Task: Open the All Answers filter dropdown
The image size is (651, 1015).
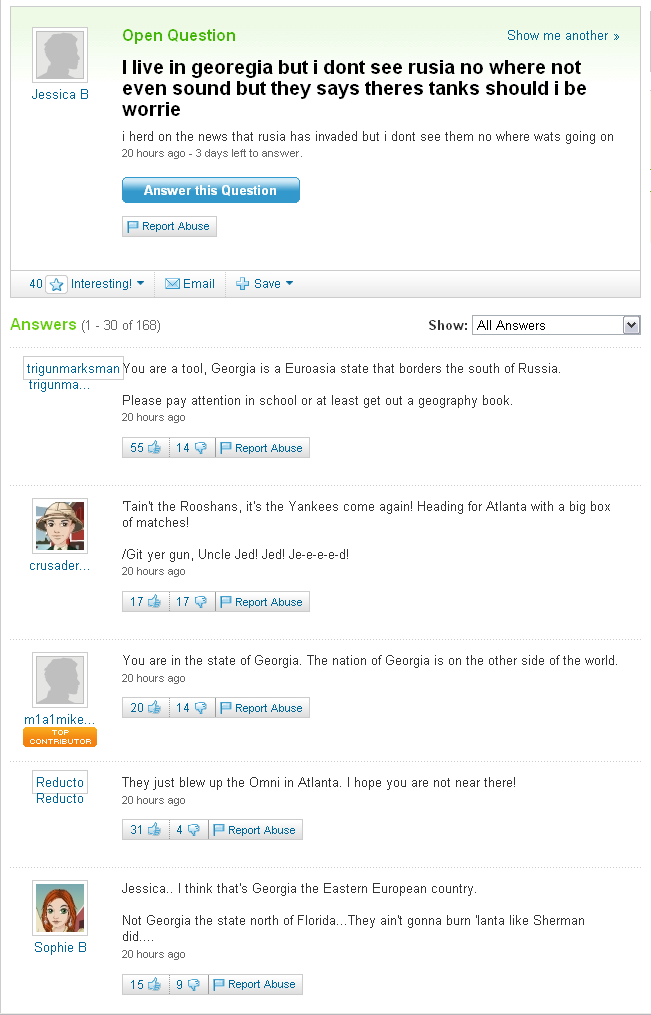Action: (556, 325)
